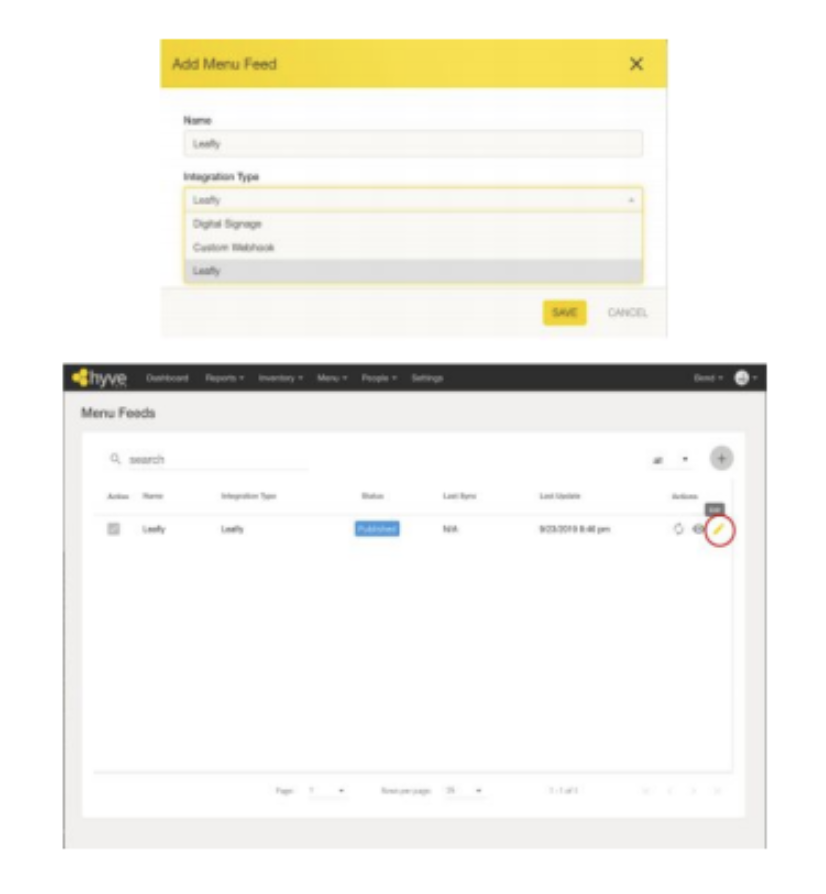Click the hyve logo
This screenshot has height=894, width=826.
[x=100, y=377]
